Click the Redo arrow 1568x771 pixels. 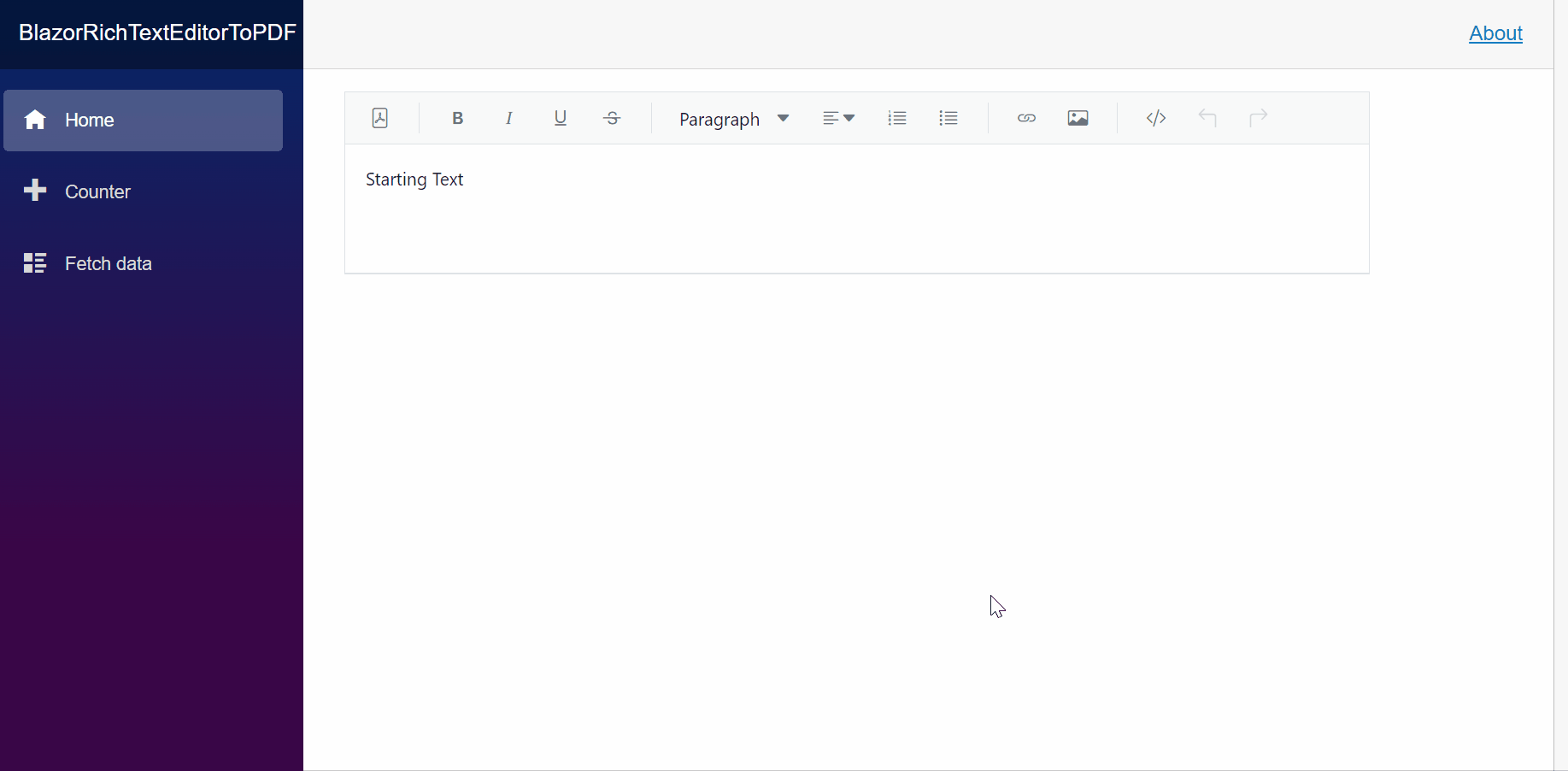[1259, 118]
